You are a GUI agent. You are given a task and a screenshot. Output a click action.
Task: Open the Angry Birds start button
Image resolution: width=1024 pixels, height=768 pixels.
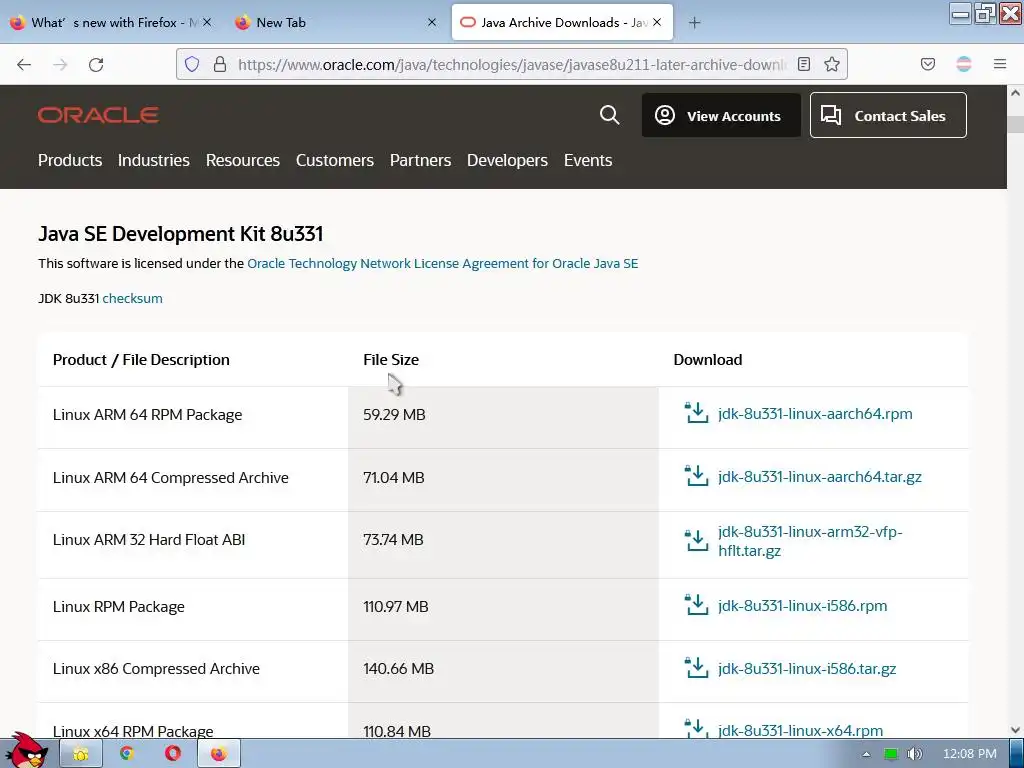pos(27,751)
